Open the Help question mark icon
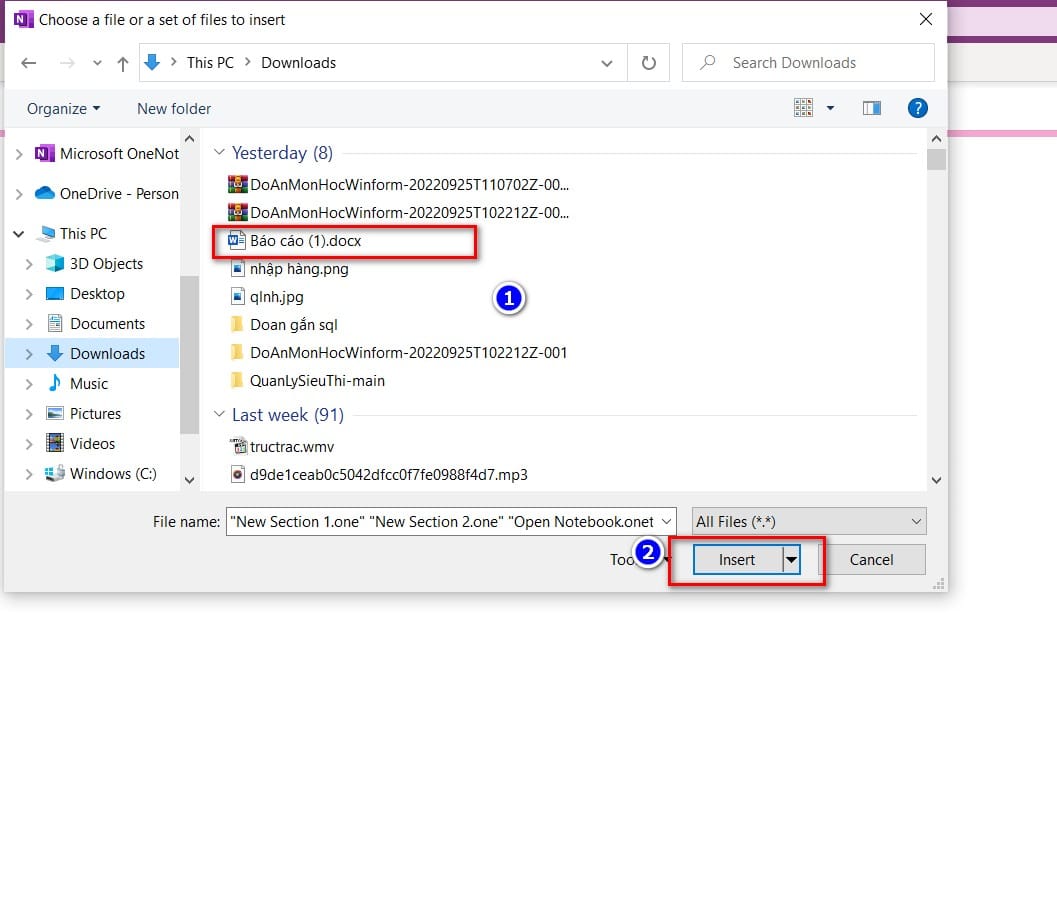1057x919 pixels. [917, 108]
